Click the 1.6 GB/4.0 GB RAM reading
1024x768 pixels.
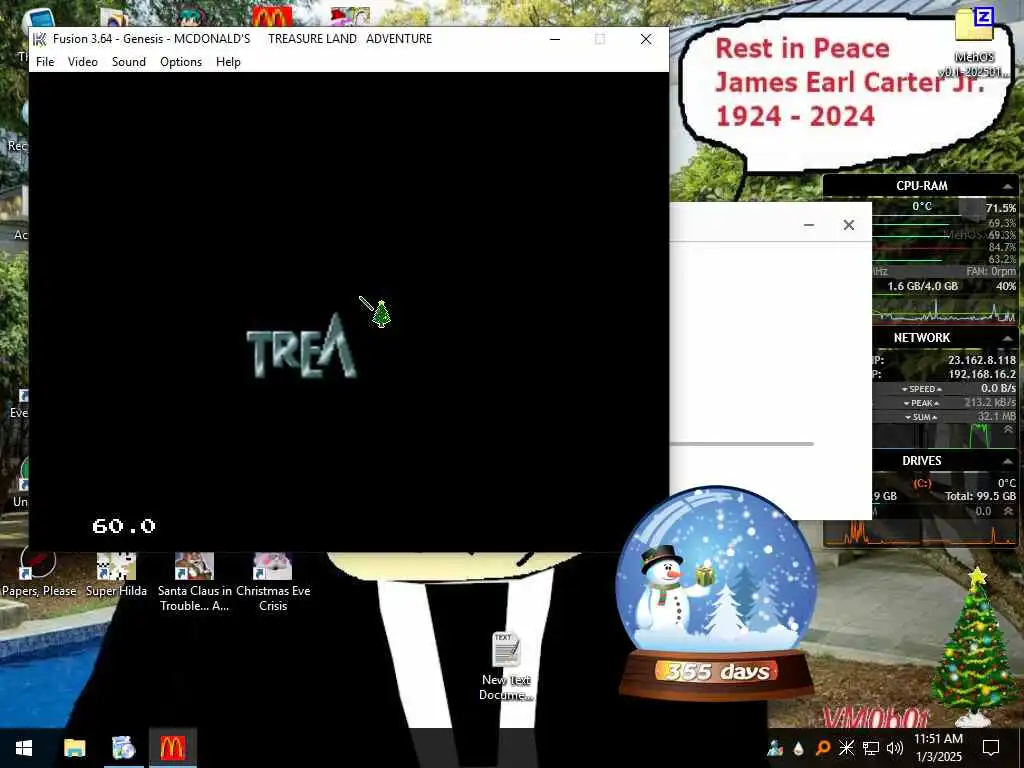922,286
